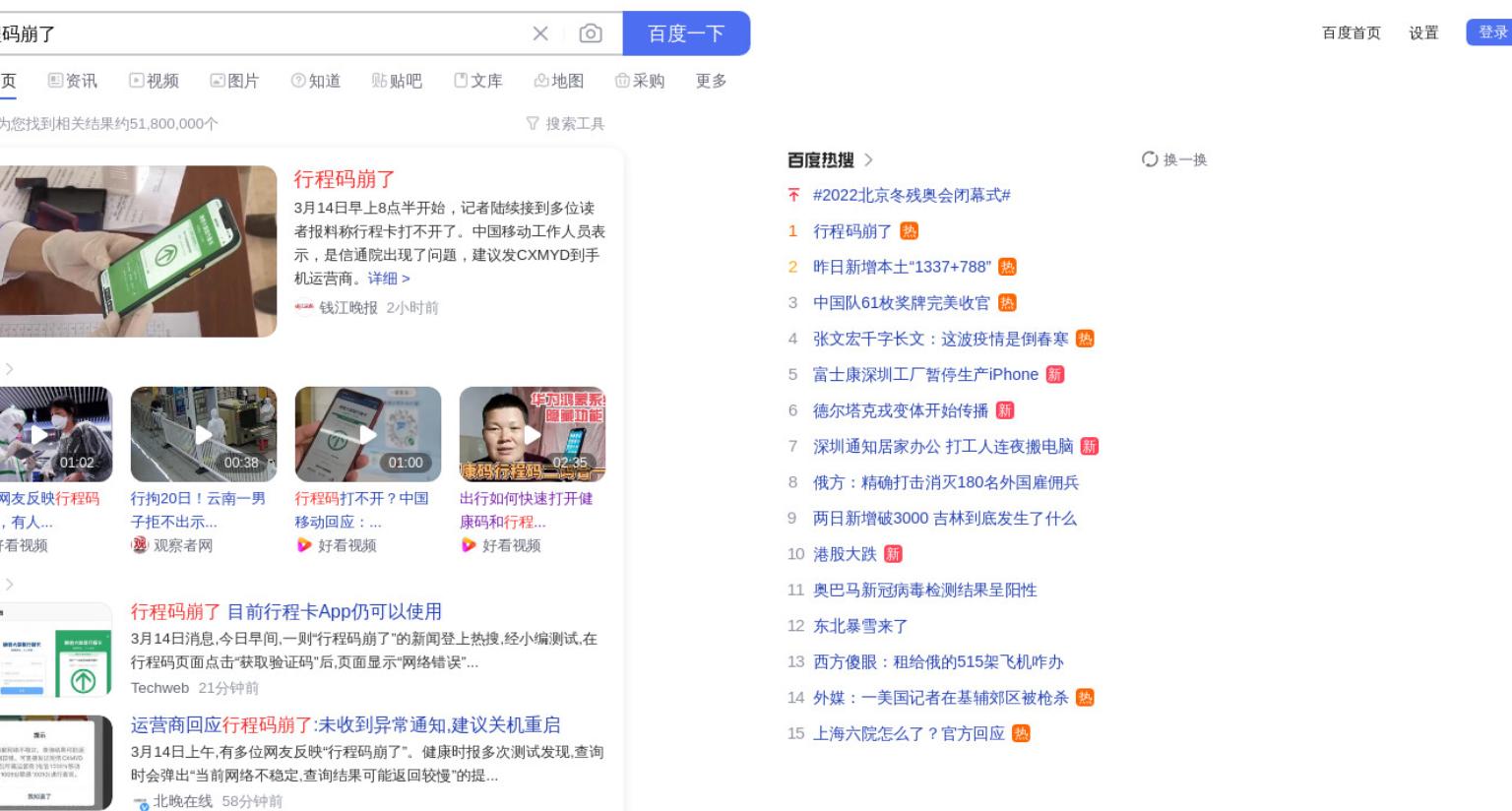Play the 01:00 phone video thumbnail
The height and width of the screenshot is (811, 1512).
[x=368, y=434]
